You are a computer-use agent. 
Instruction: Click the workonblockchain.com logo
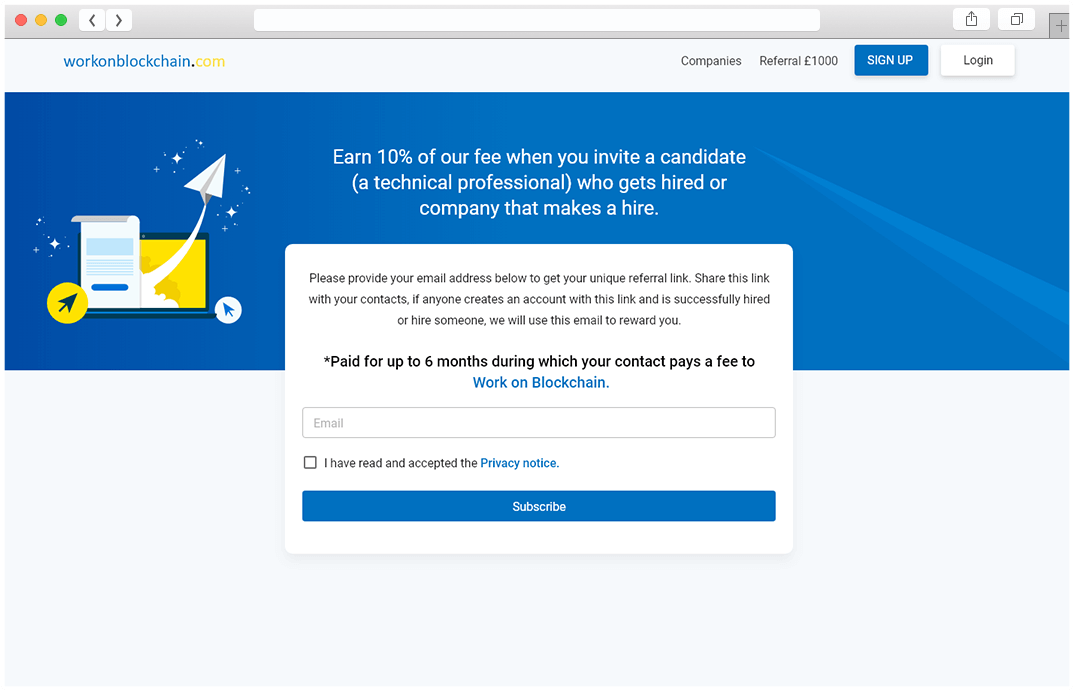pos(144,61)
